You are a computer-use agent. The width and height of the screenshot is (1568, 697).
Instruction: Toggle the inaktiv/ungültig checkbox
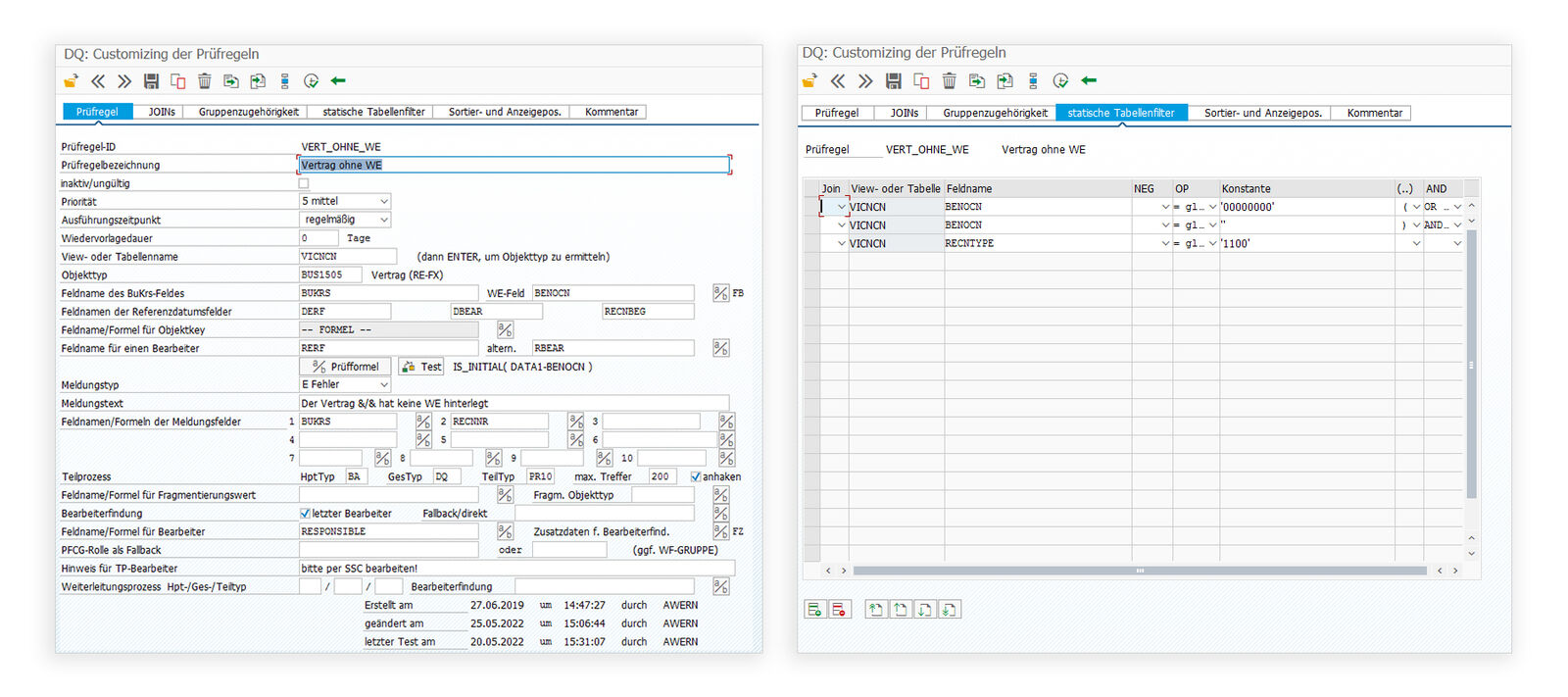click(304, 183)
